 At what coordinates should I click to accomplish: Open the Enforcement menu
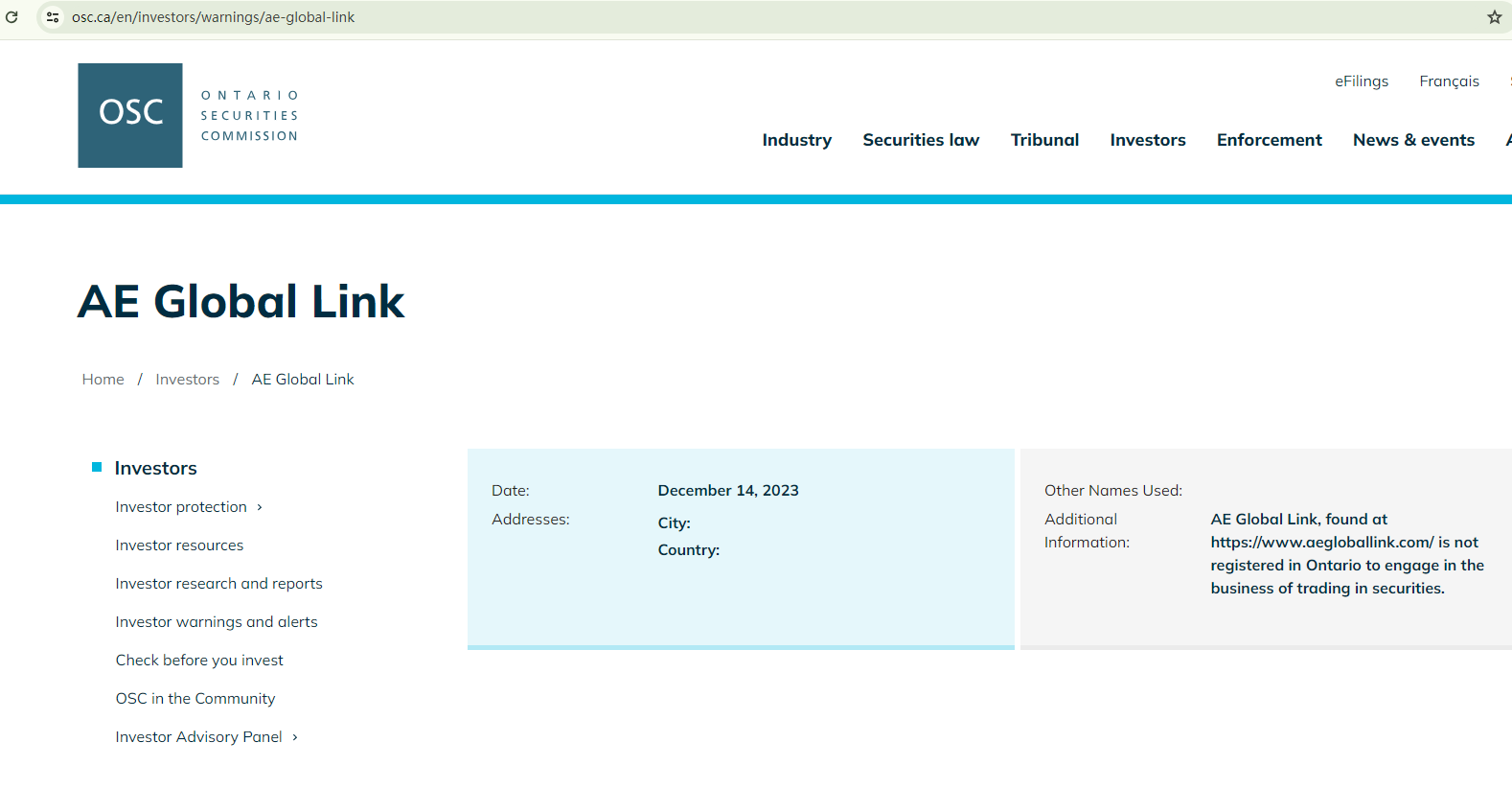pos(1270,140)
